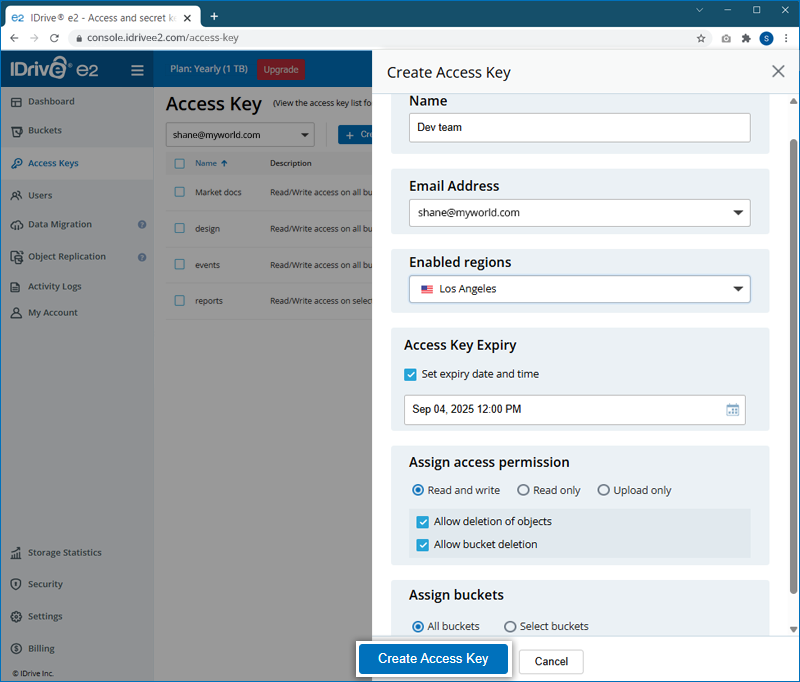Expand the Enabled regions dropdown
Image resolution: width=800 pixels, height=682 pixels.
pos(579,289)
